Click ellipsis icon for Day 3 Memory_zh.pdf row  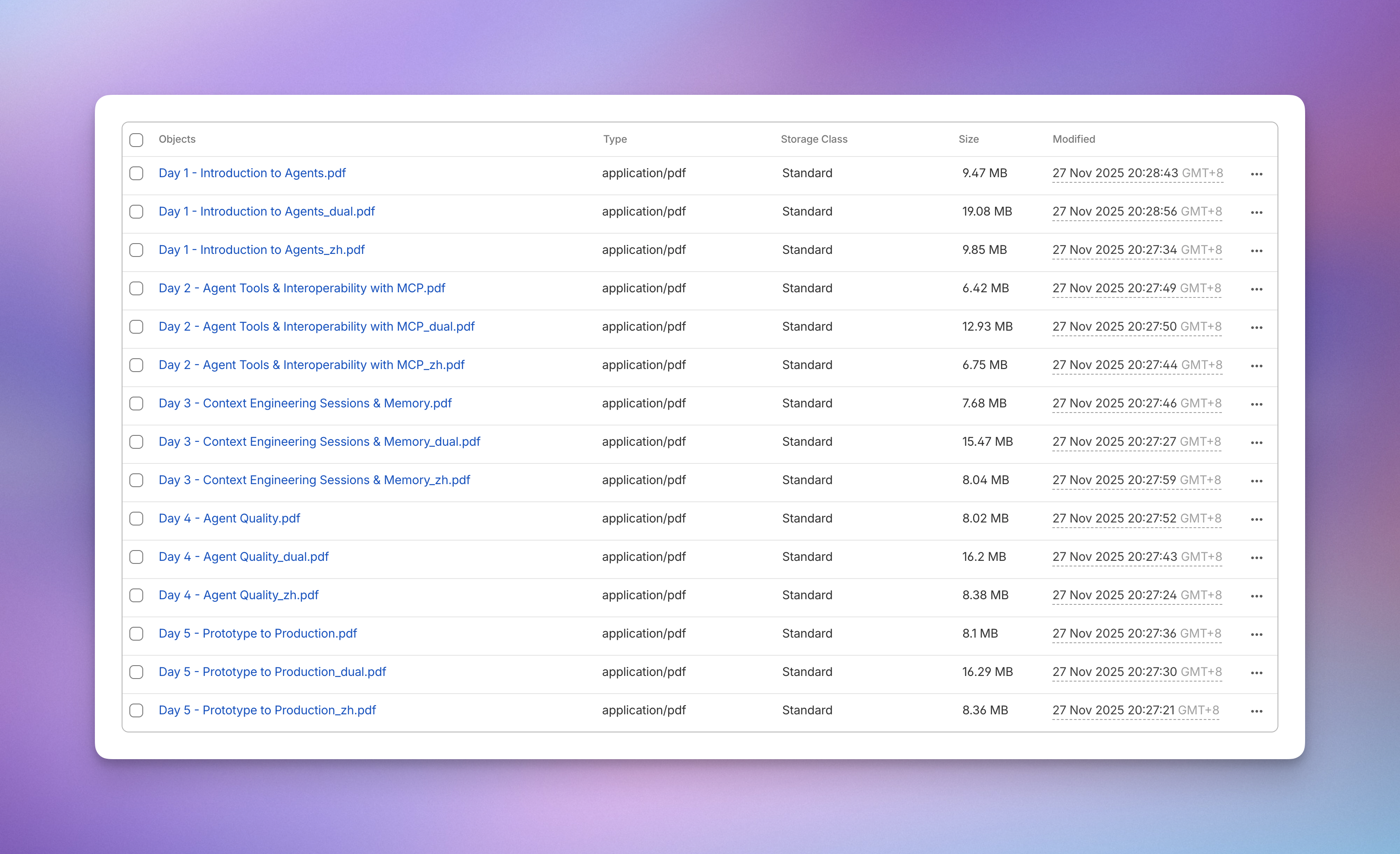(1256, 481)
